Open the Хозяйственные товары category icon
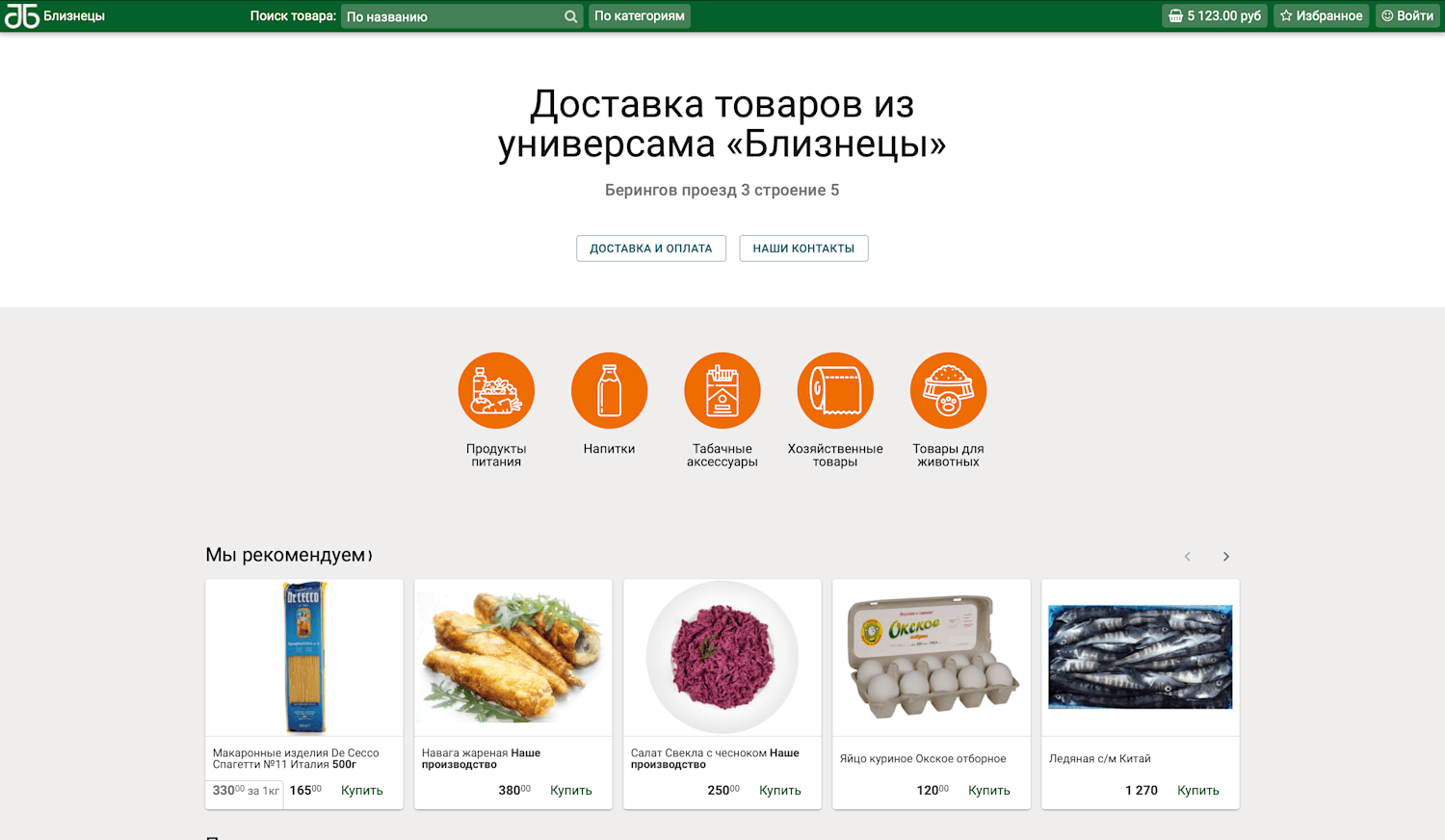 click(x=835, y=390)
